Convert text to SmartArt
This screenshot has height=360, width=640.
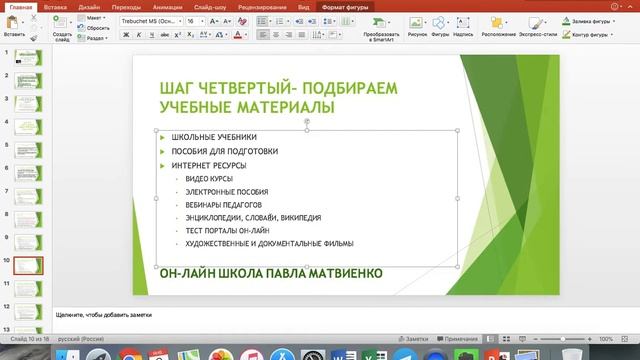381,29
